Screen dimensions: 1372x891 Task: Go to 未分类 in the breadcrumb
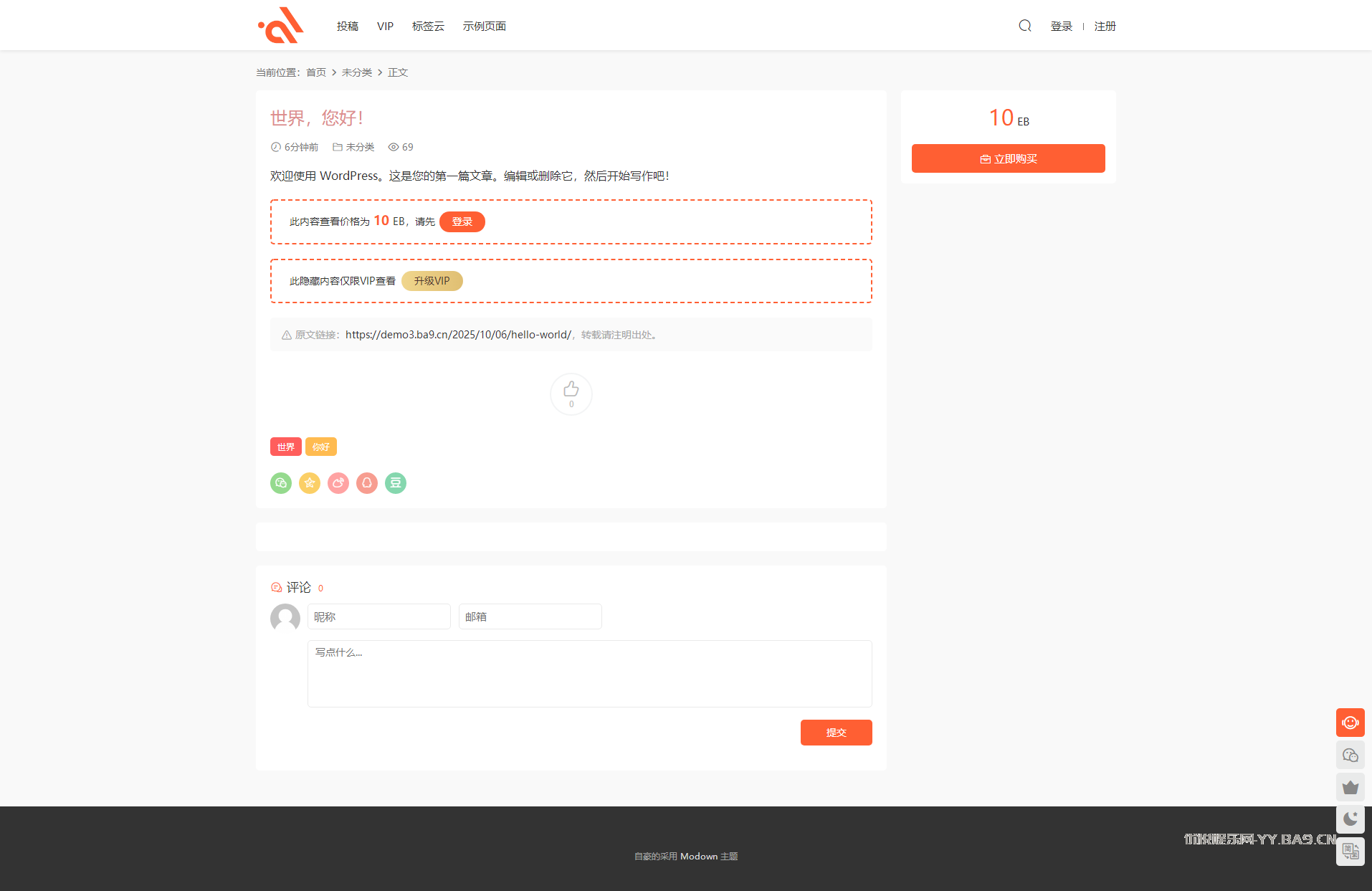coord(356,72)
